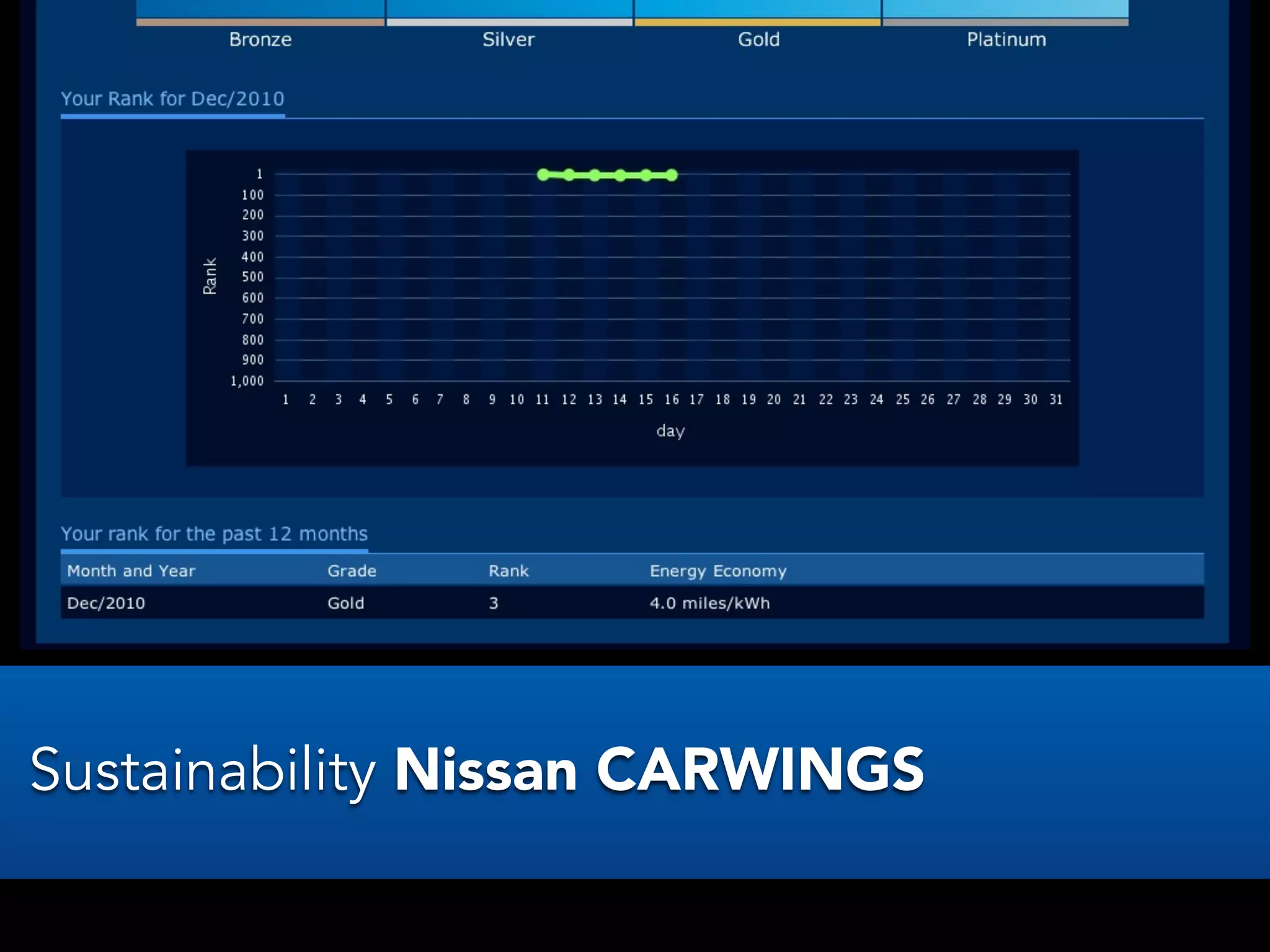Select the 'Gold' cell in Dec/2010 row

pos(346,603)
